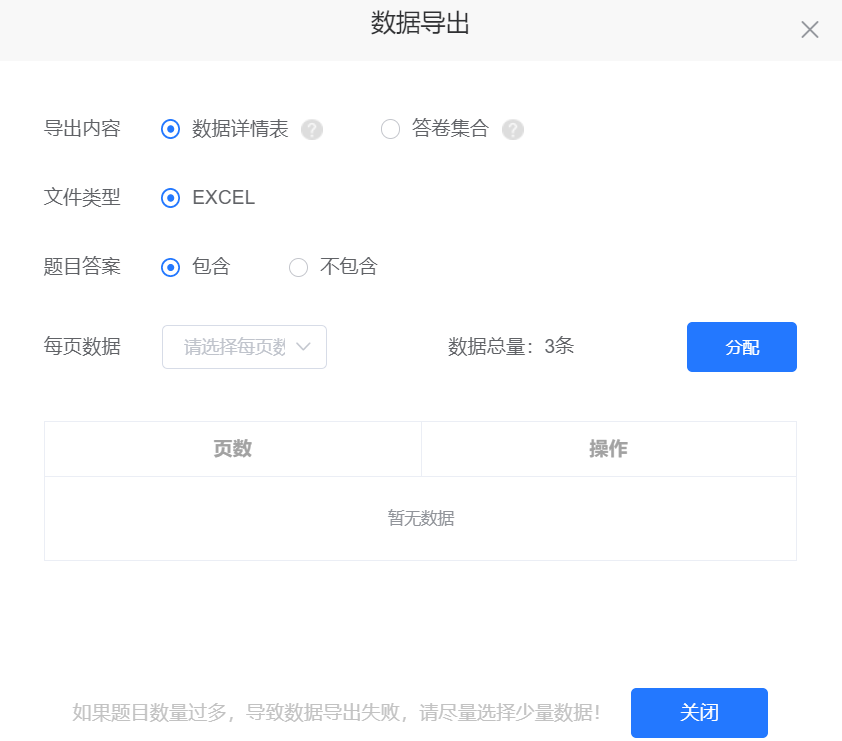This screenshot has width=842, height=741.
Task: Click the warning text about 数据导出失败
Action: 336,713
